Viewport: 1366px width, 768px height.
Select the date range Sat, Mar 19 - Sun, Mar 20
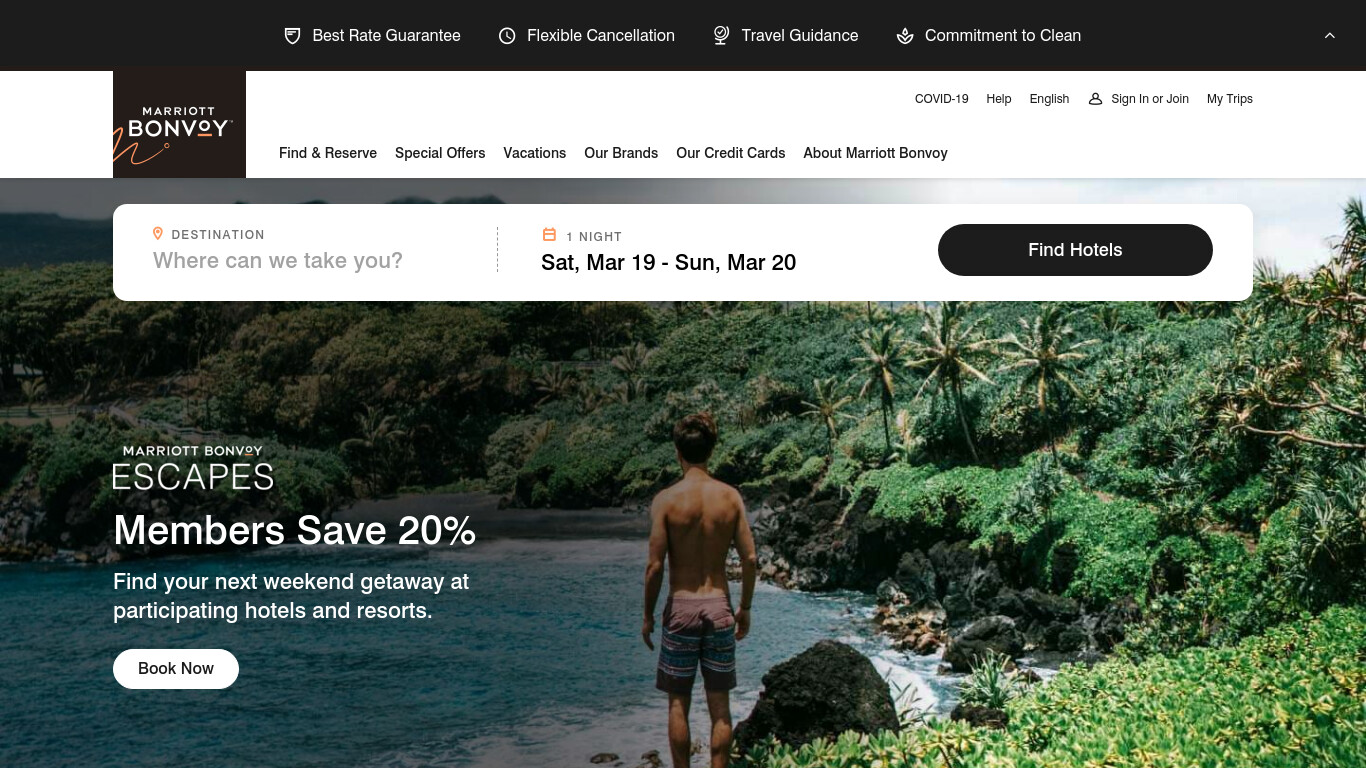[669, 262]
